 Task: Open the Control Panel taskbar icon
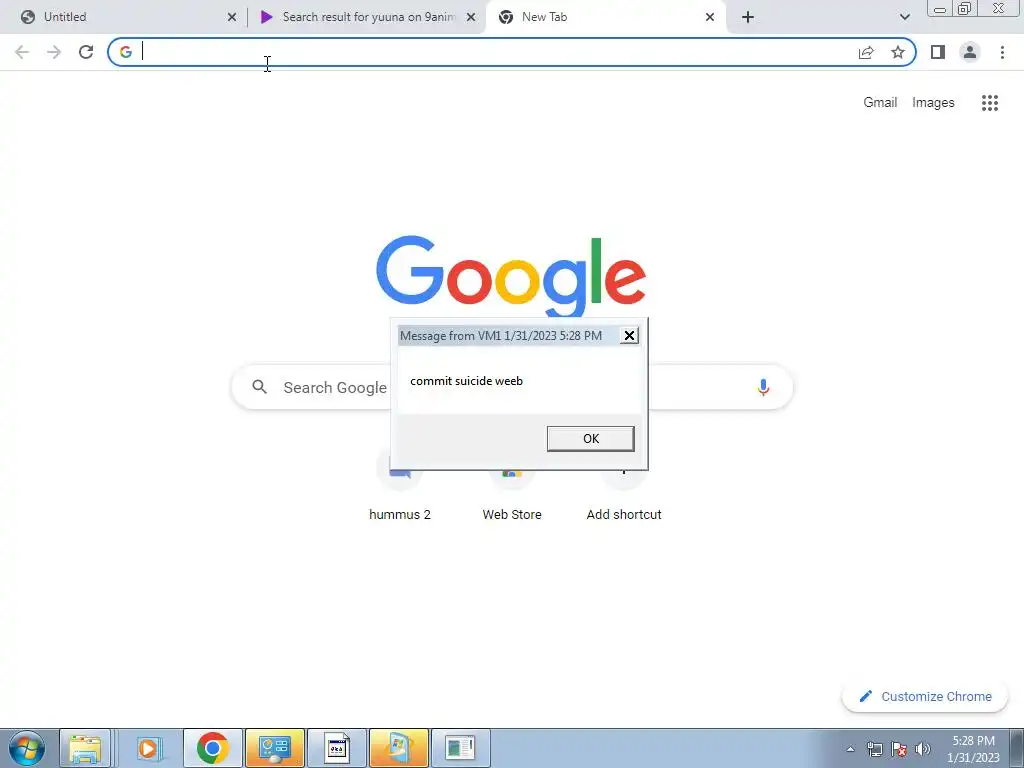pyautogui.click(x=275, y=748)
